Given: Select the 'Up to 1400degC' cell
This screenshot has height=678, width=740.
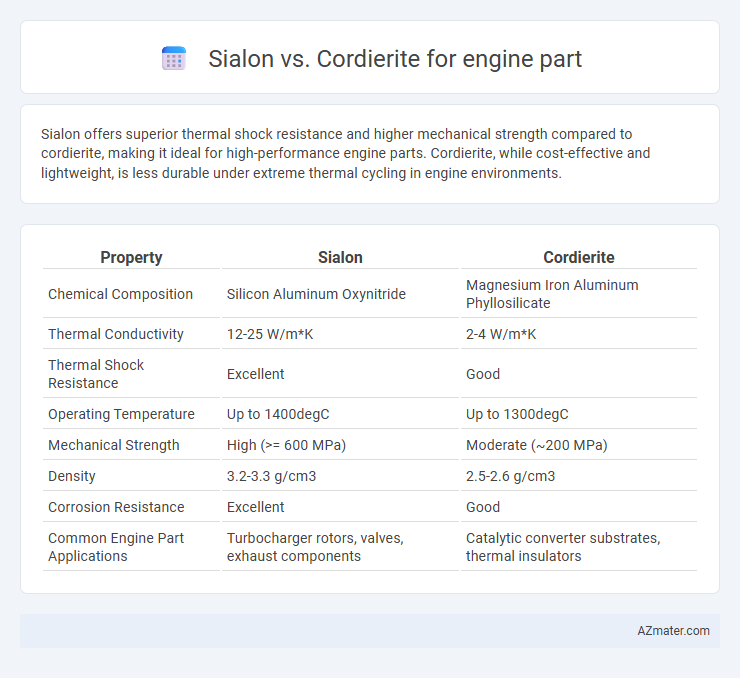Looking at the screenshot, I should (278, 414).
